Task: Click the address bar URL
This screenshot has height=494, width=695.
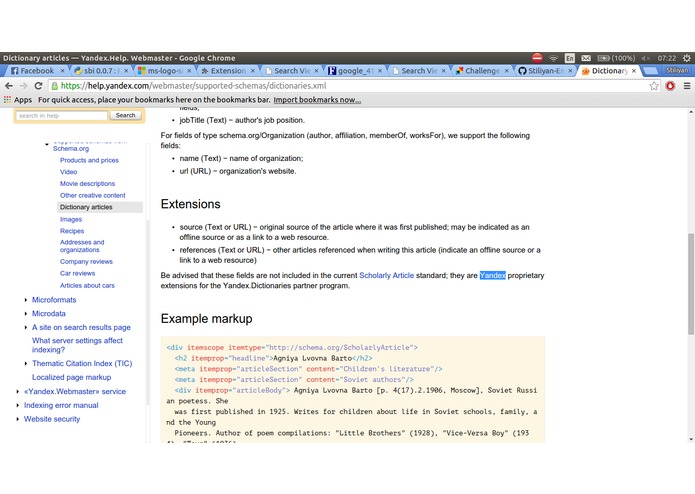Action: (x=193, y=86)
